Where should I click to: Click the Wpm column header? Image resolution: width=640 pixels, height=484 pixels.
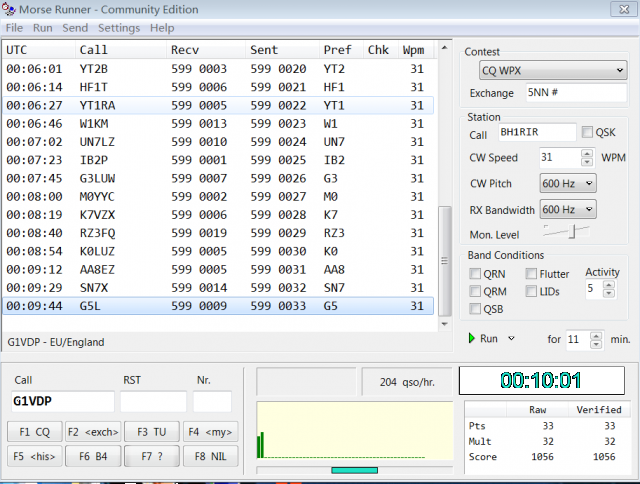pos(417,50)
